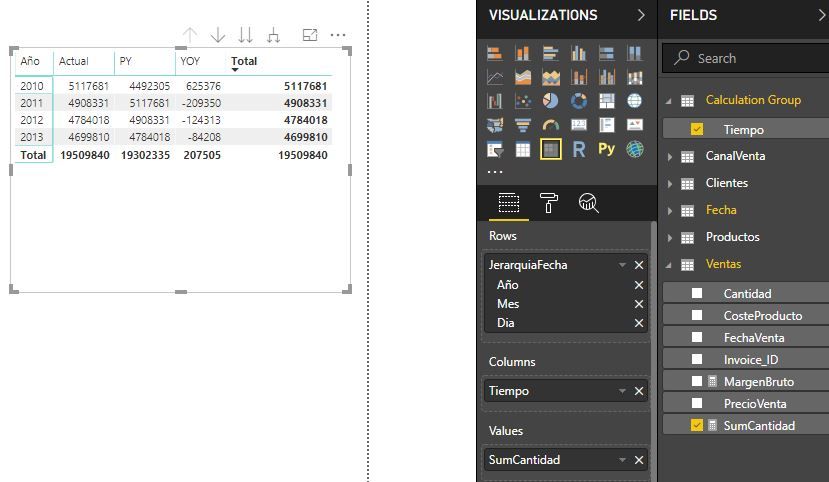
Task: Open Tiempo dropdown arrow in Columns
Action: [622, 391]
